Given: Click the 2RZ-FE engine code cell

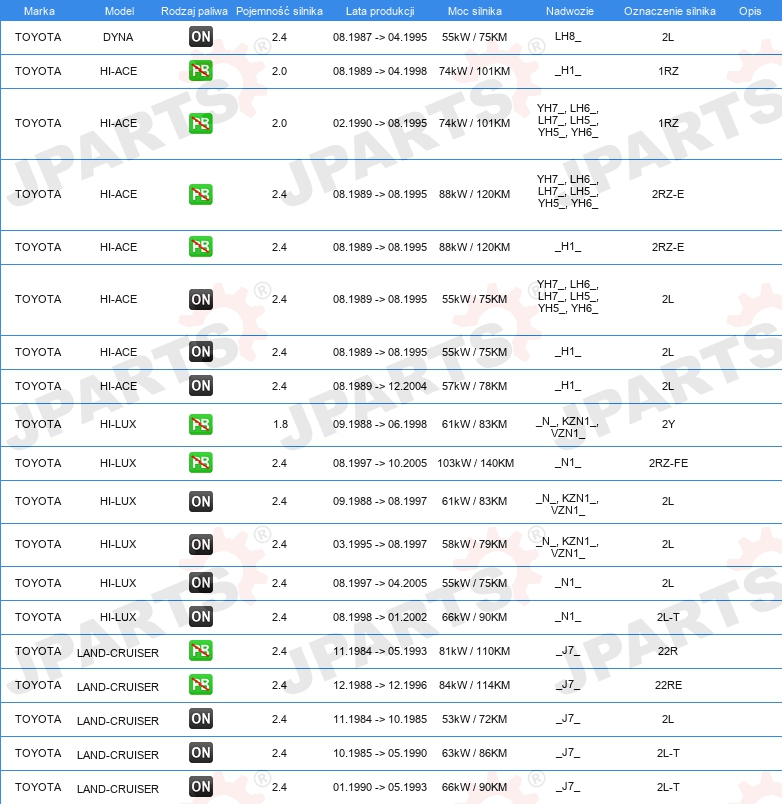Looking at the screenshot, I should [668, 463].
